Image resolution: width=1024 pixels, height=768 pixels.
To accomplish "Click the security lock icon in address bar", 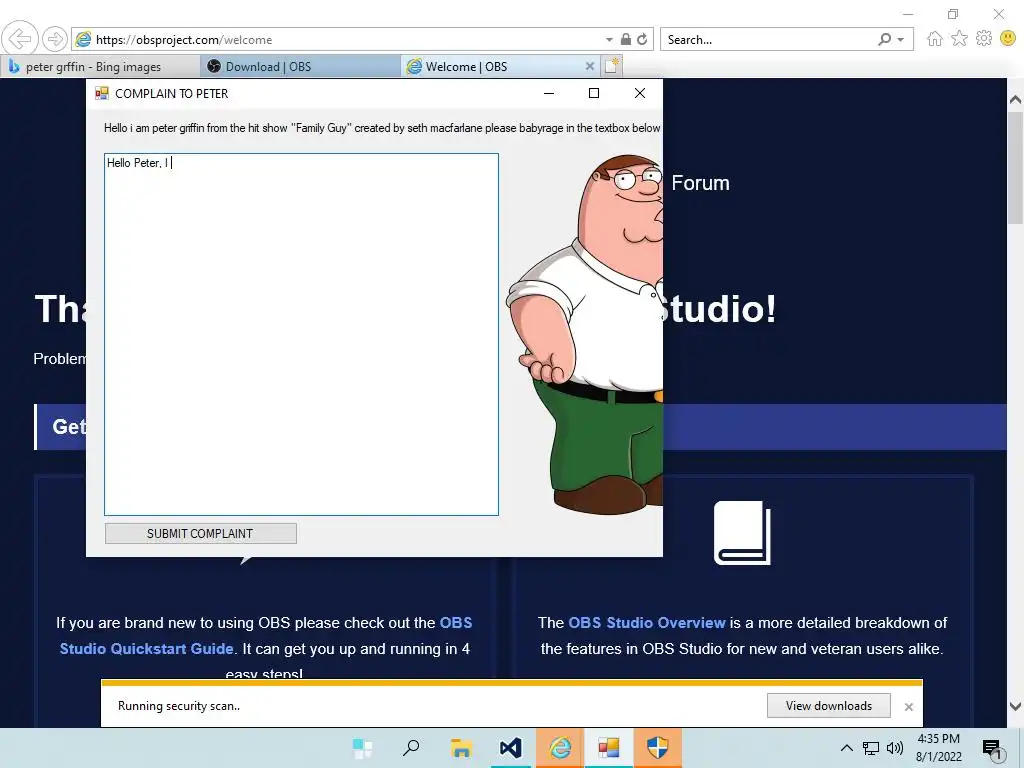I will 626,39.
